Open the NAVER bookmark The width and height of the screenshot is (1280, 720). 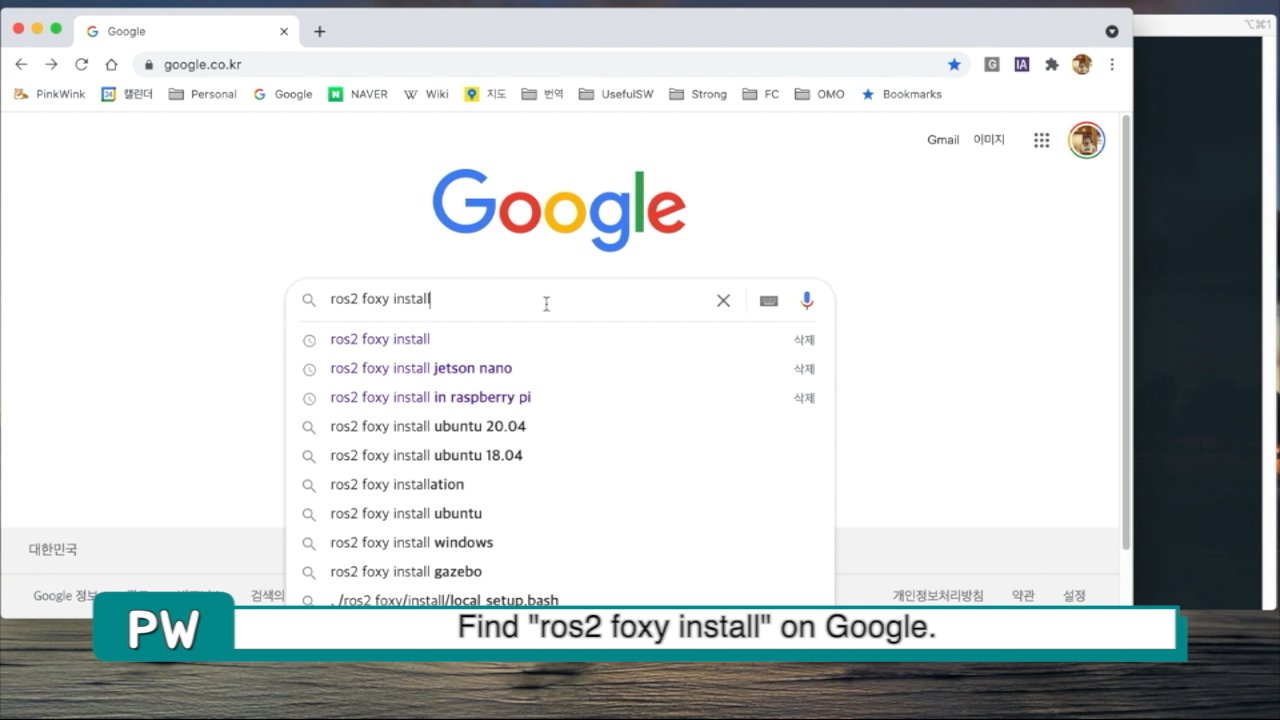pos(358,94)
